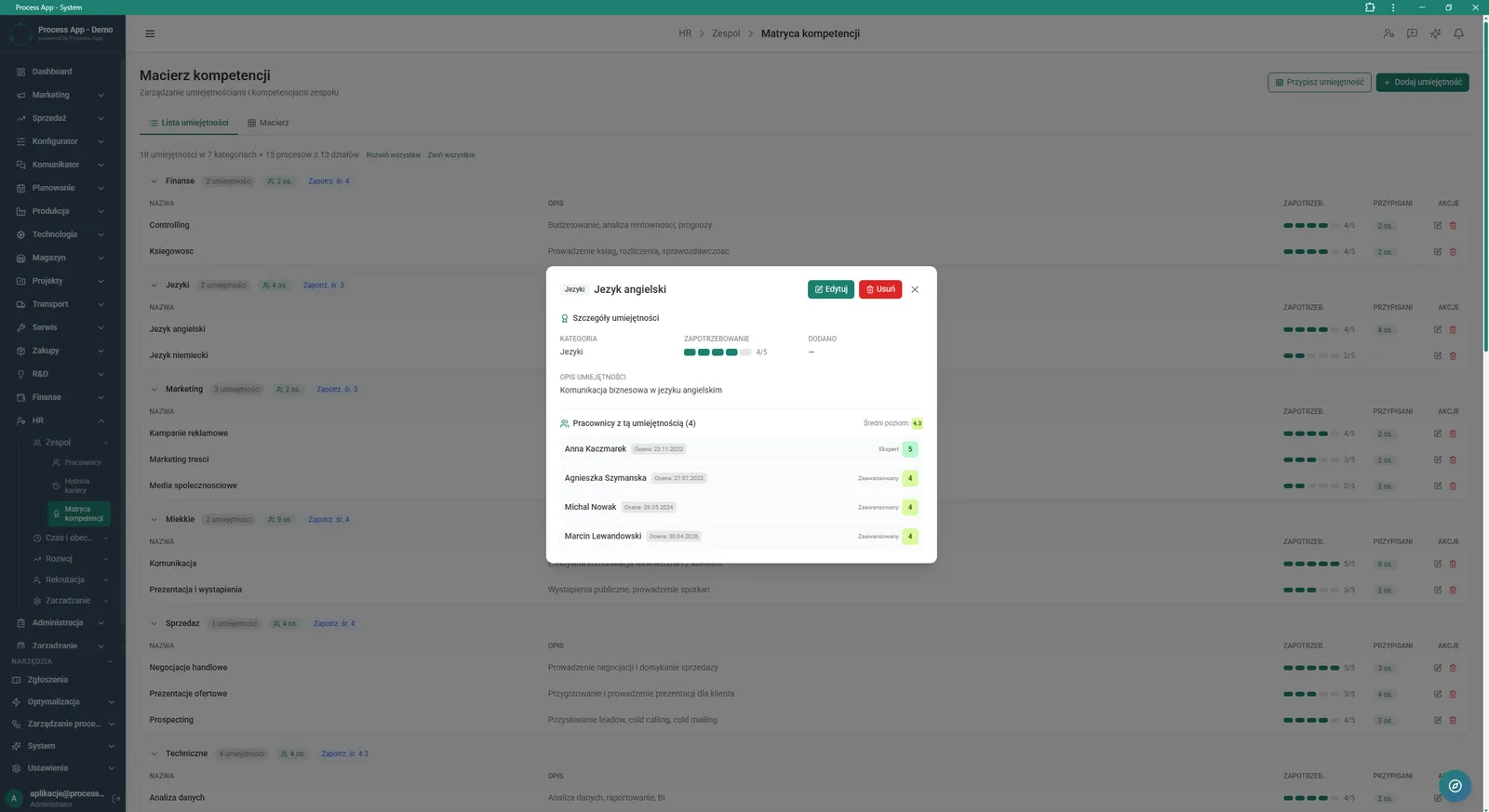This screenshot has height=812, width=1489.
Task: Click the sparkle theme icon in header
Action: pyautogui.click(x=1435, y=33)
